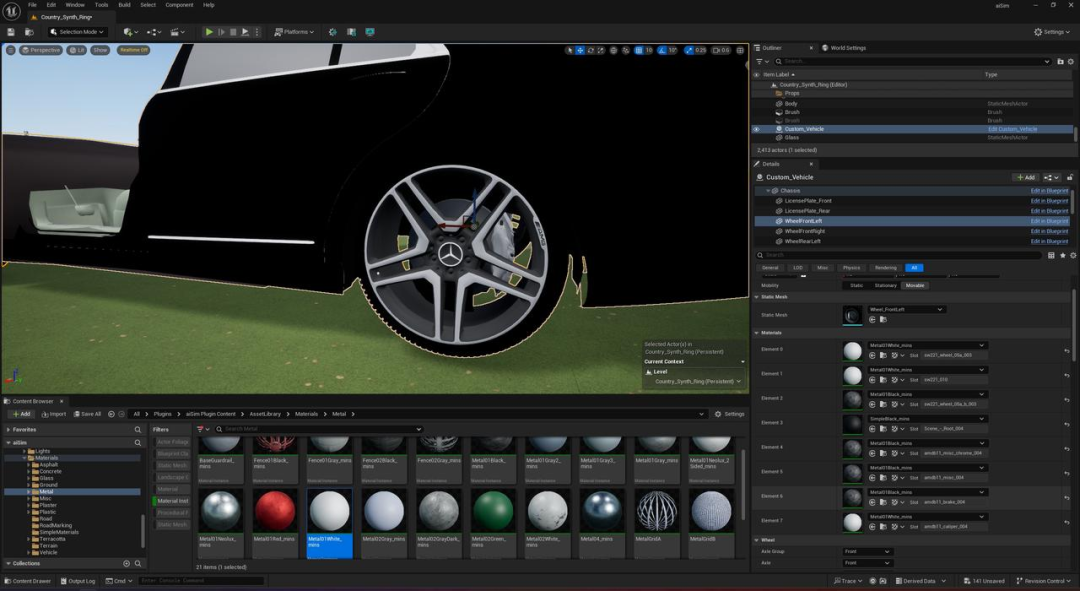Viewport: 1080px width, 591px height.
Task: Toggle the Realtime Off warning button
Action: (x=134, y=50)
